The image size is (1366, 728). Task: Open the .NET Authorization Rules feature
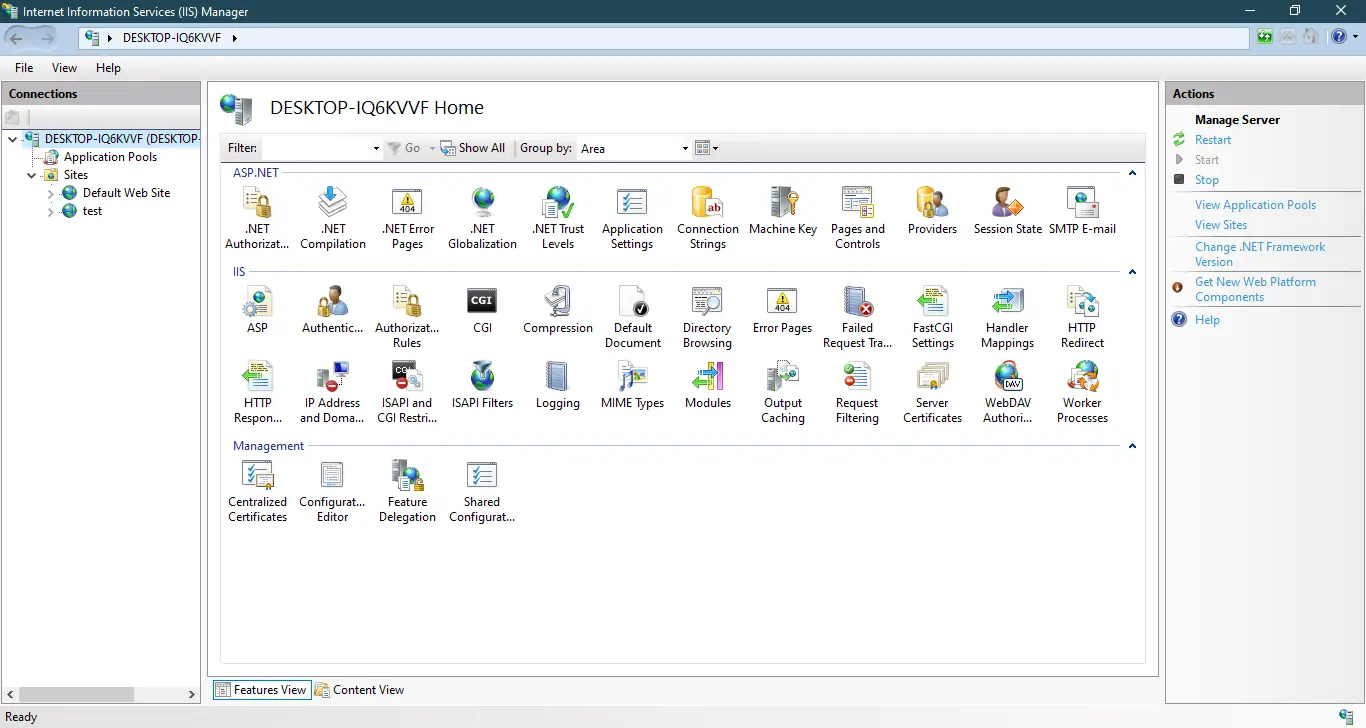(x=257, y=218)
